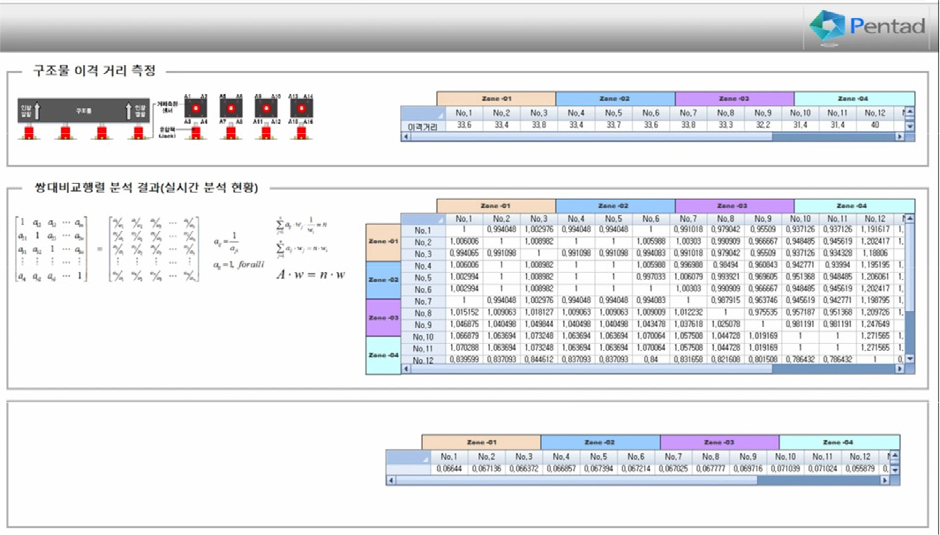Viewport: 940px width, 535px height.
Task: Click distance value 33,3
Action: coord(725,125)
